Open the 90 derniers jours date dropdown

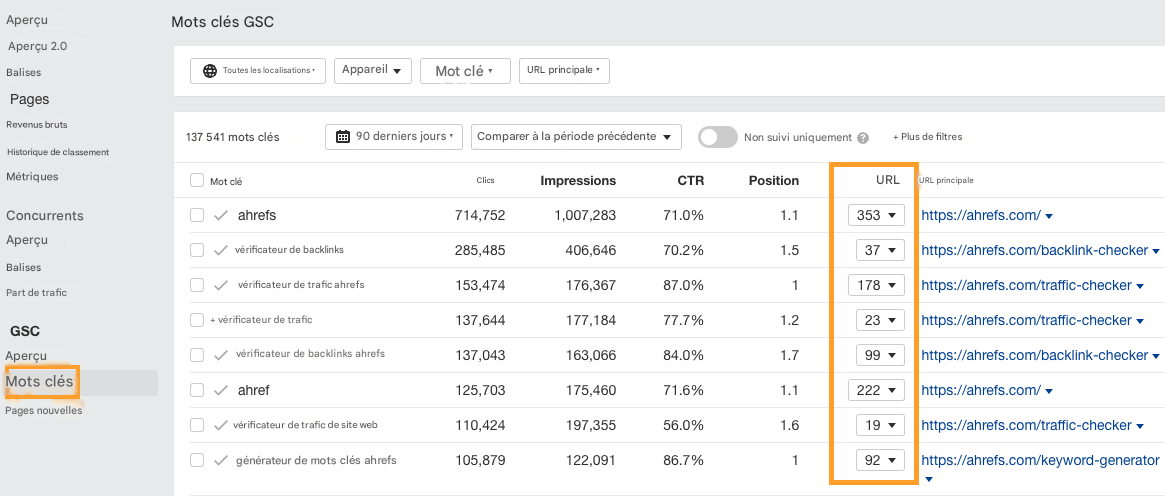(394, 137)
